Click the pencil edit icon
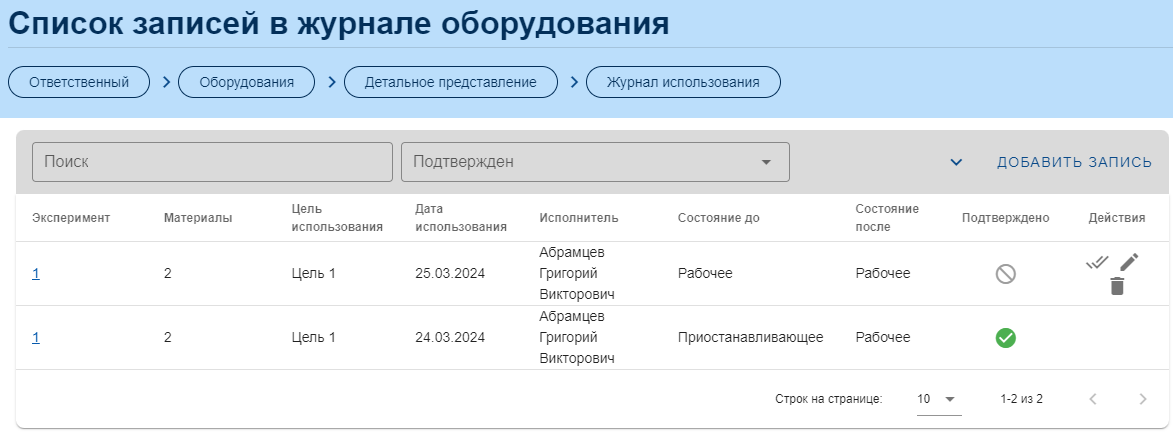This screenshot has width=1173, height=434. coord(1129,262)
